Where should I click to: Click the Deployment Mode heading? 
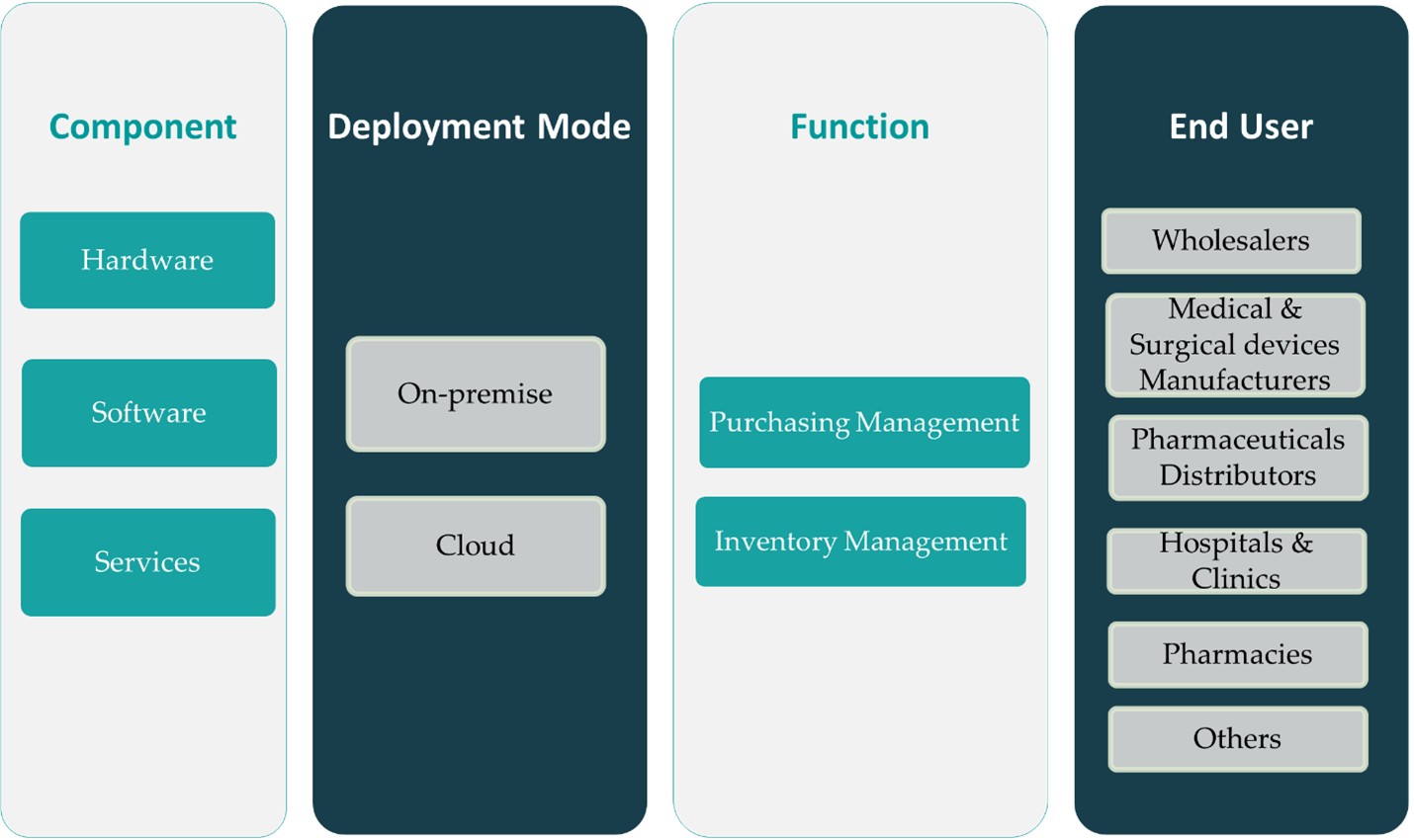click(479, 126)
